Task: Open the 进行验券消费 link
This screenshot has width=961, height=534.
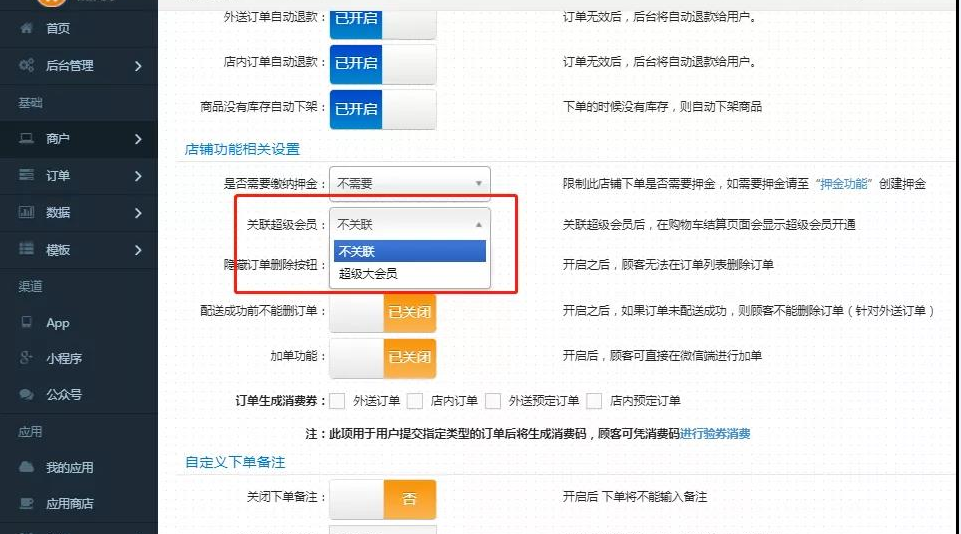Action: (715, 434)
